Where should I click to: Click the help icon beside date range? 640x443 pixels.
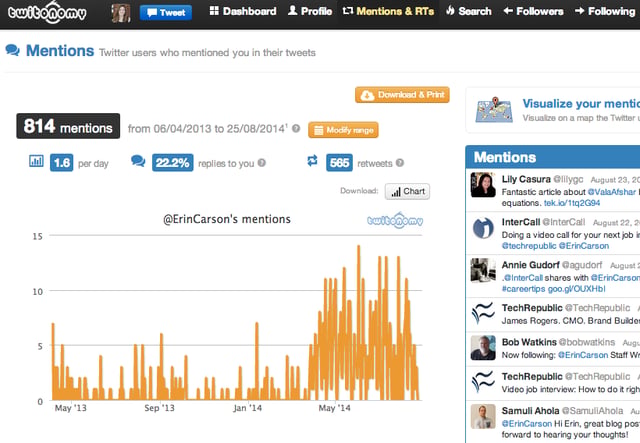(x=296, y=128)
